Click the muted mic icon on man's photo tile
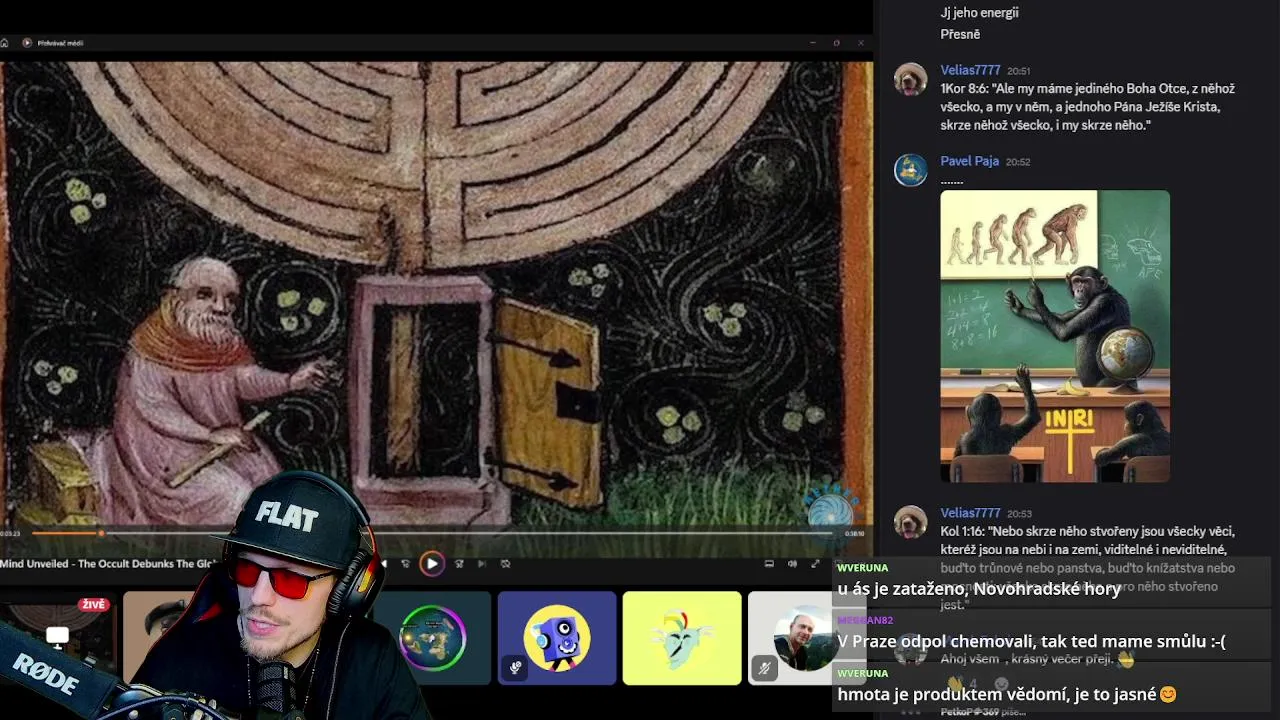This screenshot has height=720, width=1280. tap(765, 668)
